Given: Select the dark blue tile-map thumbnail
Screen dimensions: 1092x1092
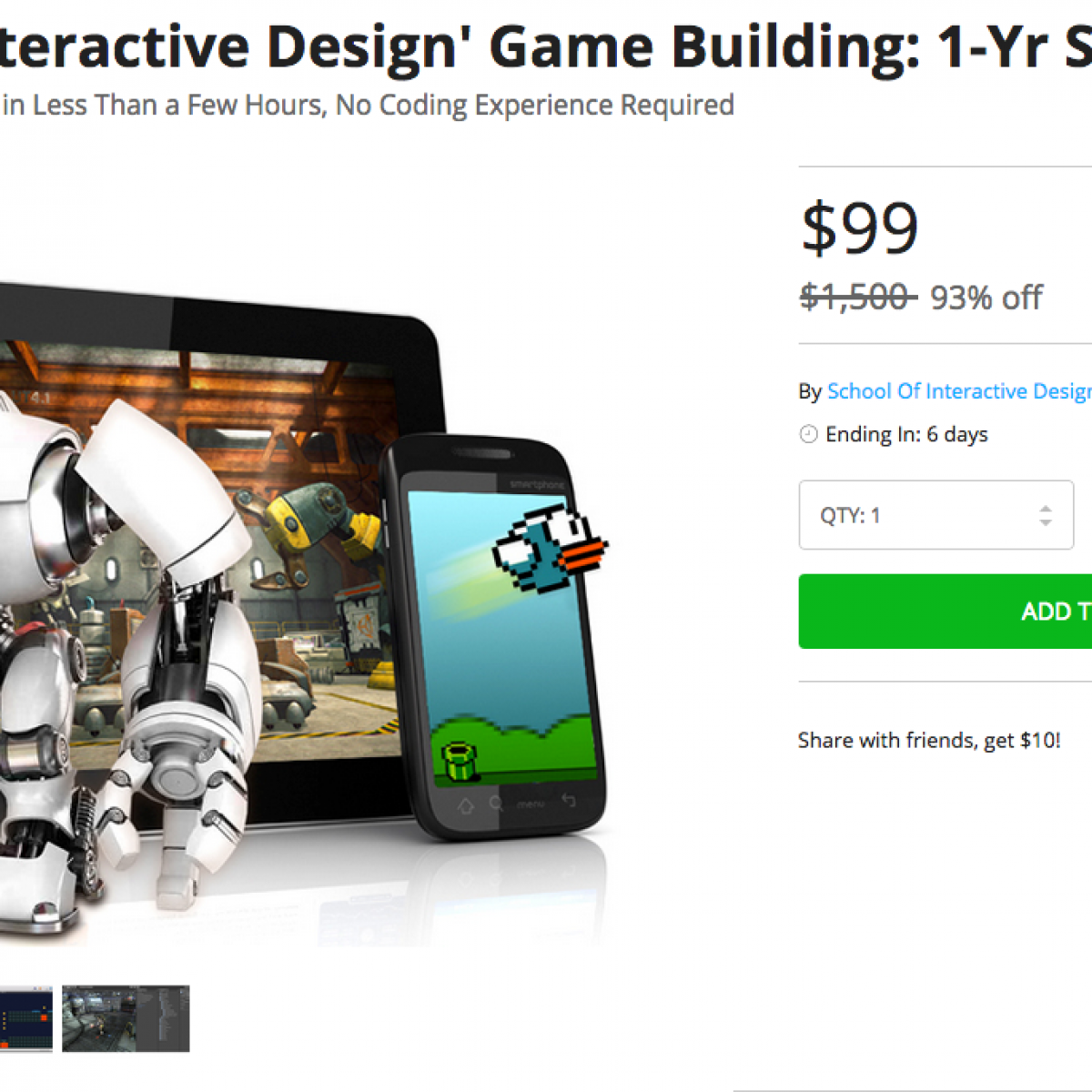Looking at the screenshot, I should coord(25,1018).
